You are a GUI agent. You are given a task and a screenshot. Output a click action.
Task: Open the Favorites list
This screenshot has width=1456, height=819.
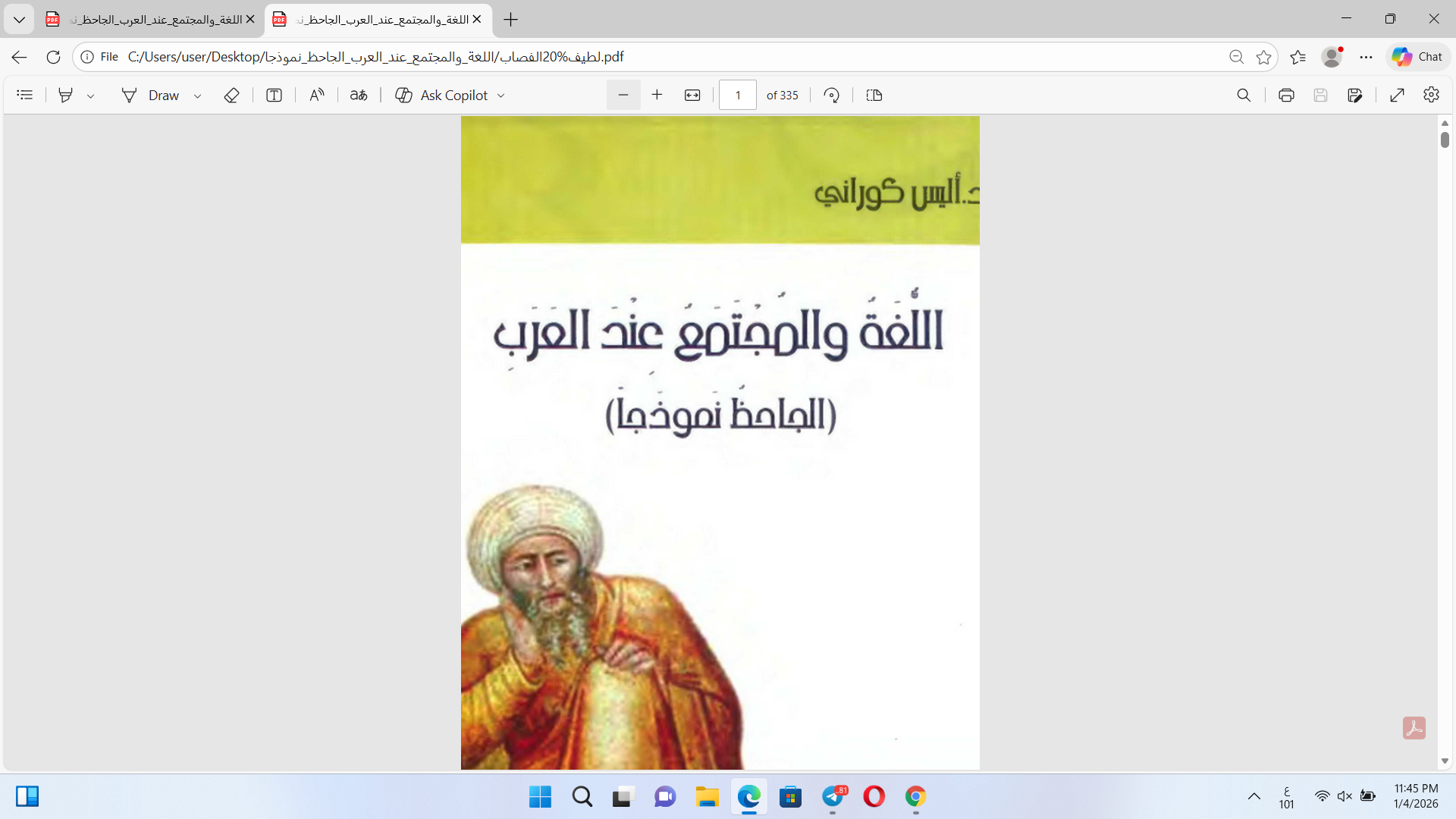(1298, 57)
